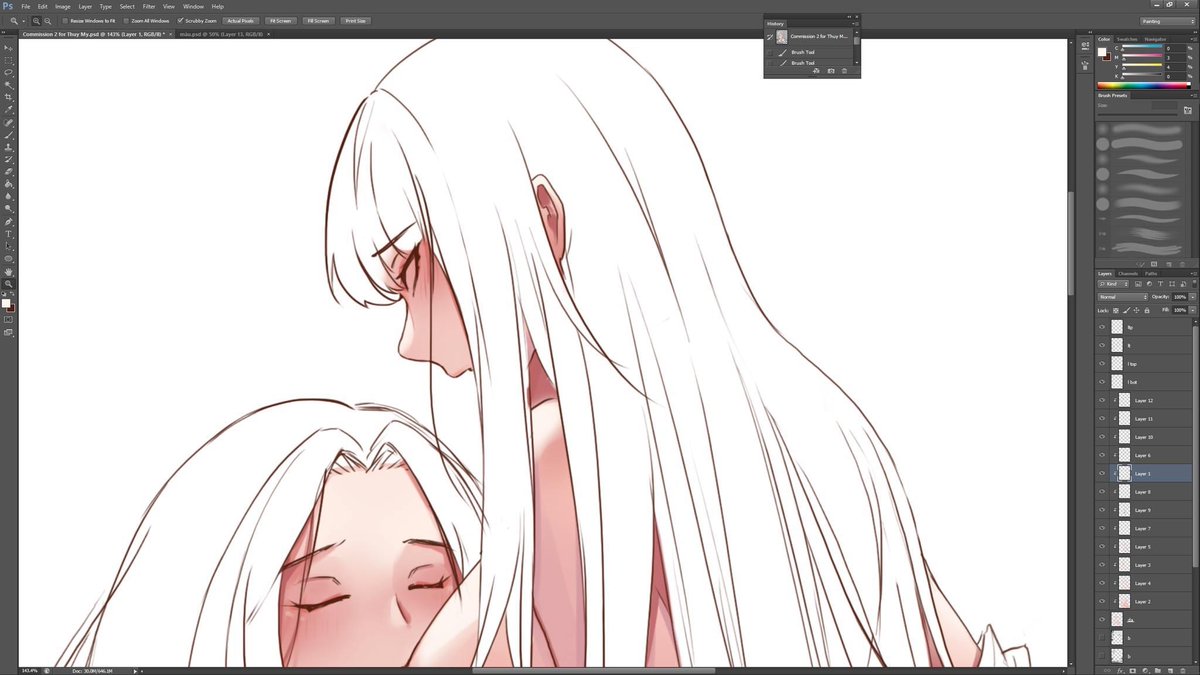Switch to the mike.psd document tab
The height and width of the screenshot is (675, 1200).
(221, 34)
